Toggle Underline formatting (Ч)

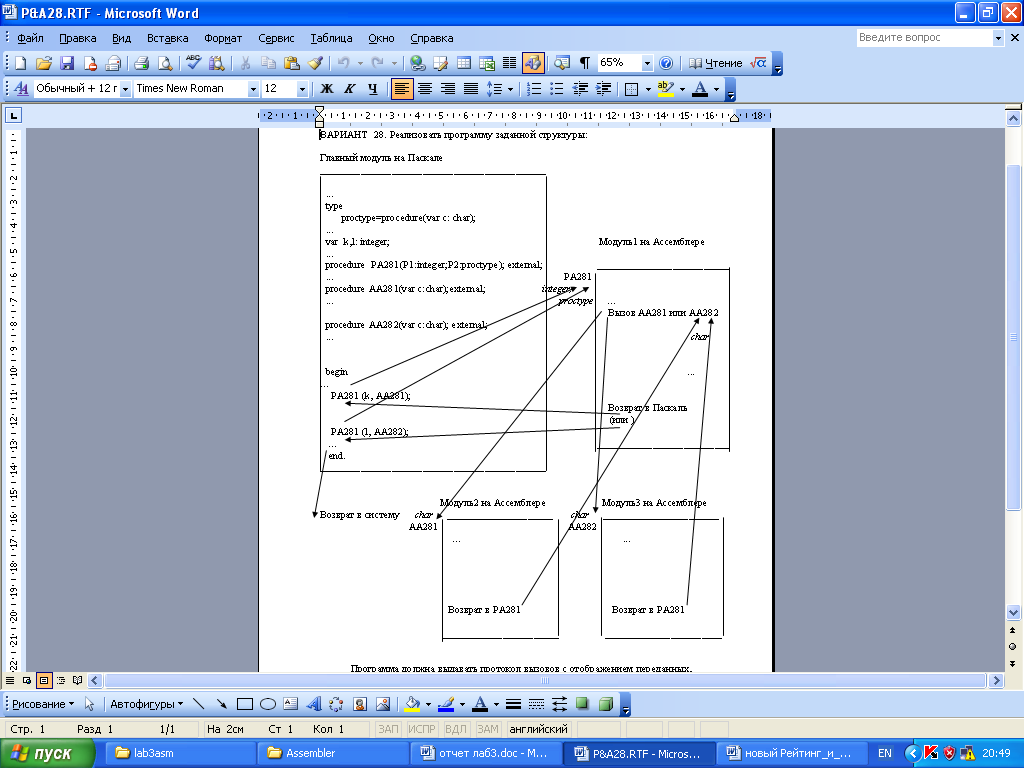coord(372,89)
